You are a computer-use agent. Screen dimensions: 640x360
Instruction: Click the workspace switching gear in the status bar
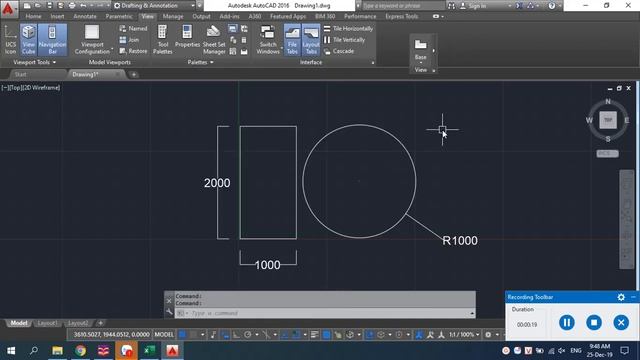coord(488,335)
